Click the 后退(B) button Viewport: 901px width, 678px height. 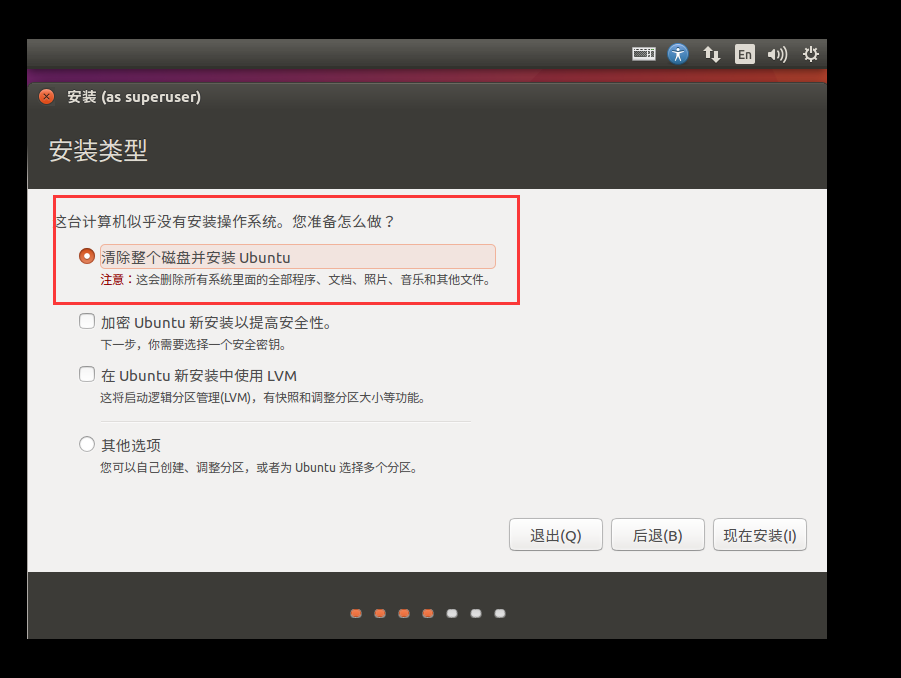coord(657,535)
